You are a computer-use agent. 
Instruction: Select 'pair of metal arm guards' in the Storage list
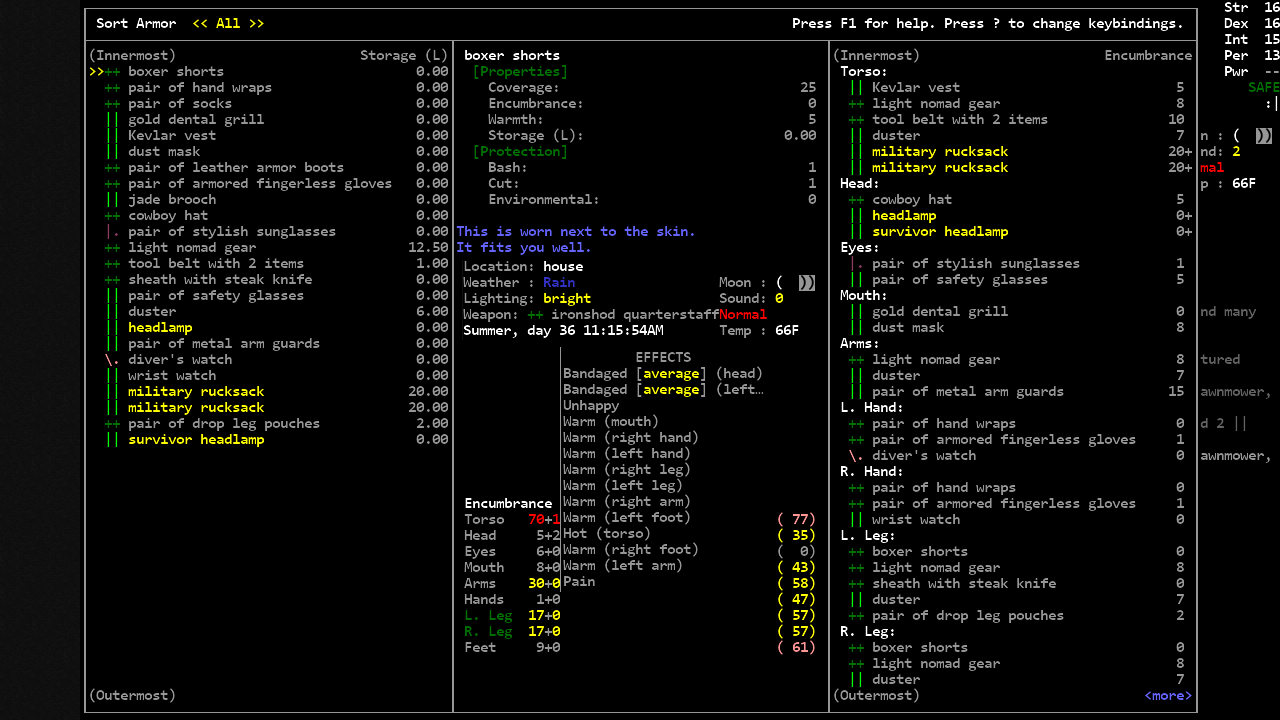[224, 343]
